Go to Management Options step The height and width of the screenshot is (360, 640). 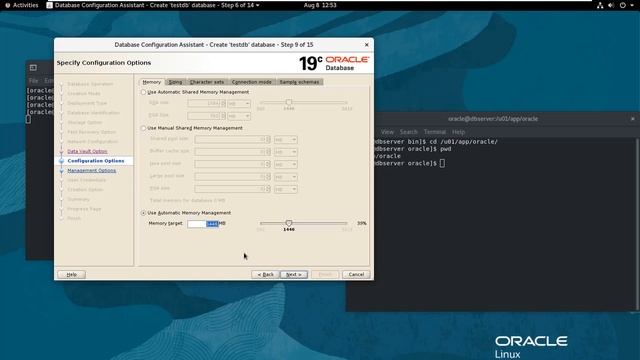click(x=92, y=171)
